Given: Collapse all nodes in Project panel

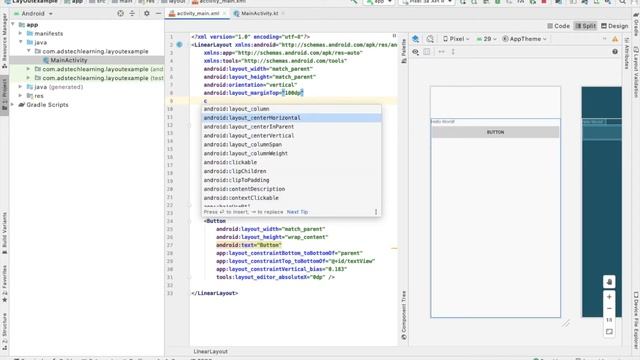Looking at the screenshot, I should pos(132,13).
